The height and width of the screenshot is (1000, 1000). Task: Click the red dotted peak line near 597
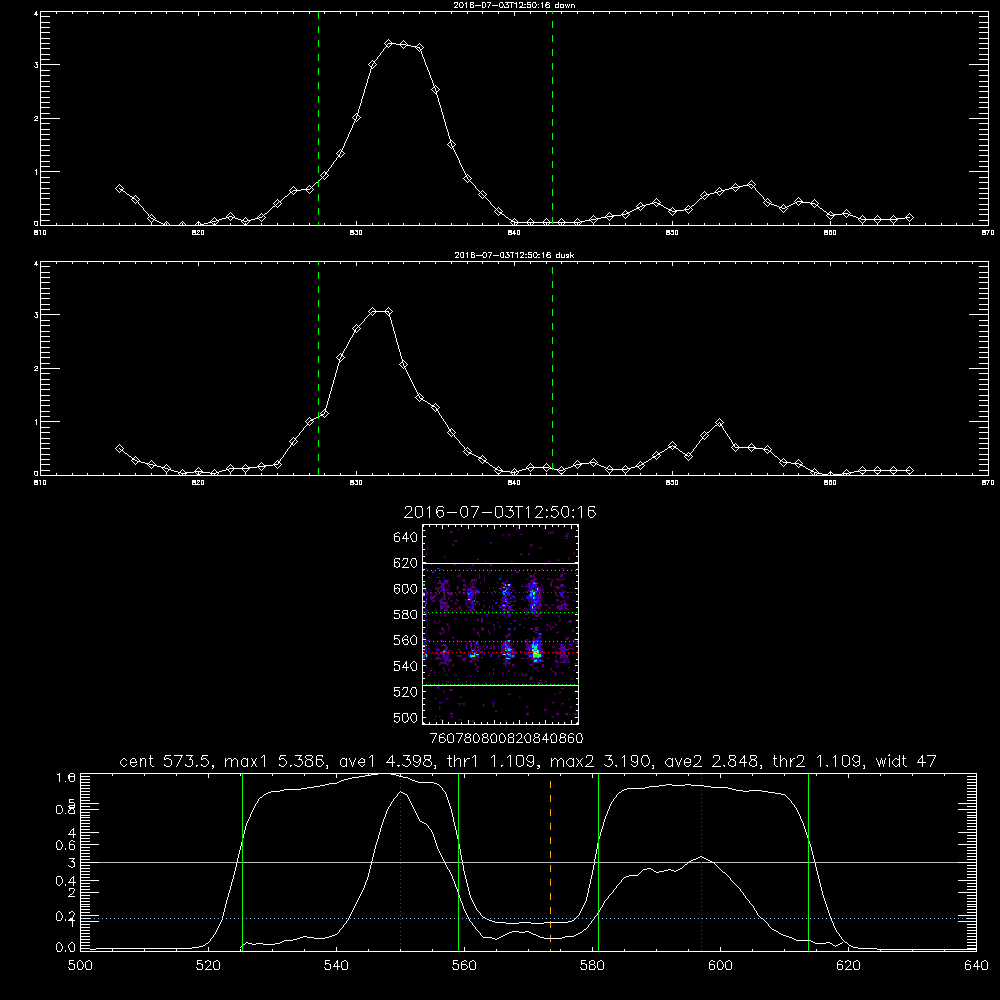coord(702,861)
